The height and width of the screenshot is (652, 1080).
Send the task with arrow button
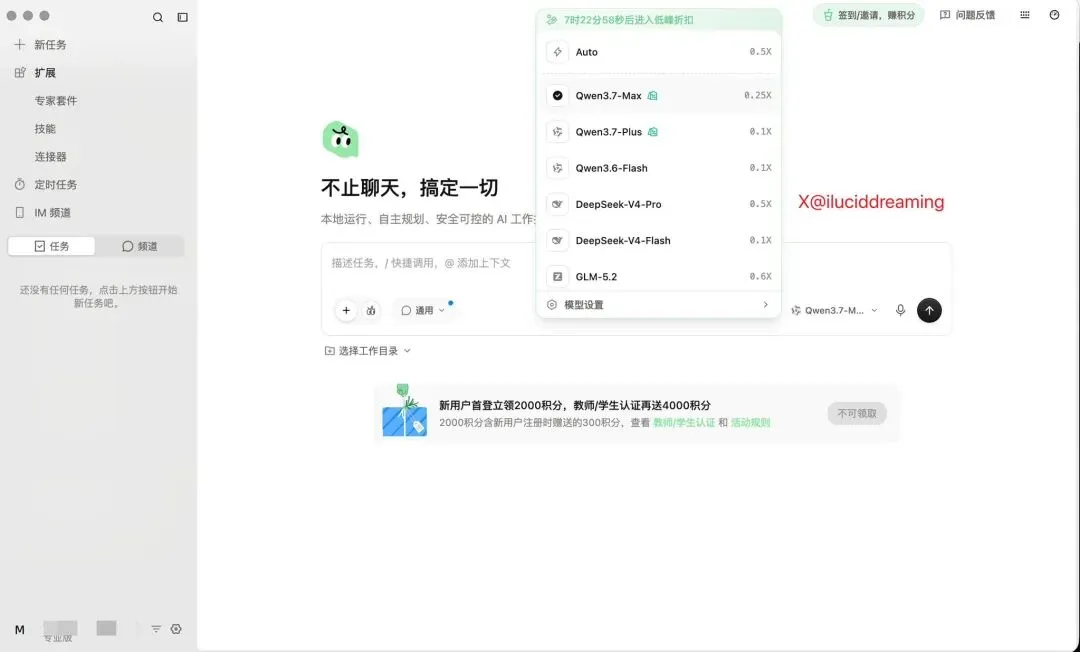pyautogui.click(x=929, y=311)
